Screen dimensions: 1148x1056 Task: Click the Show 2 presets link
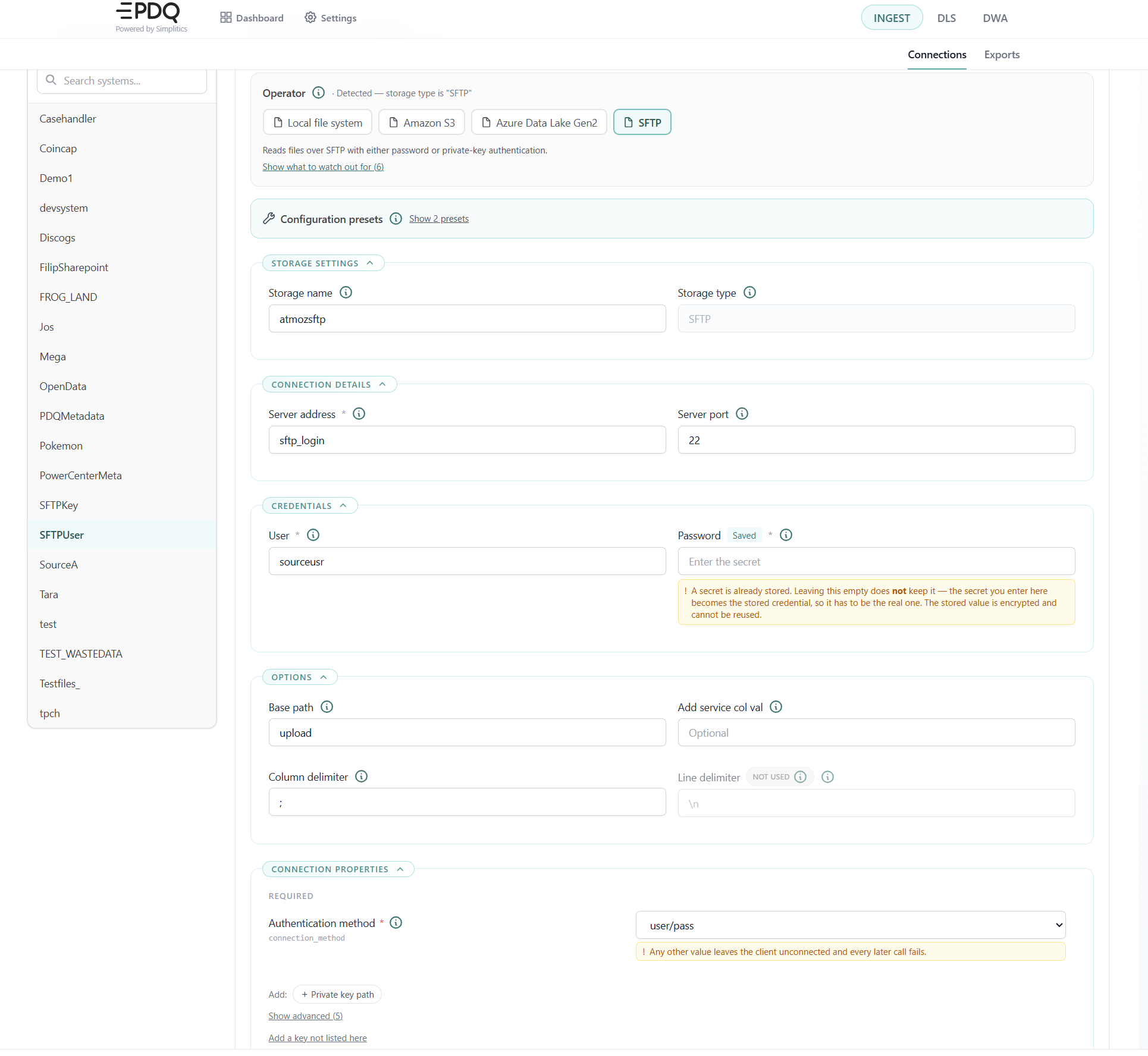click(439, 219)
